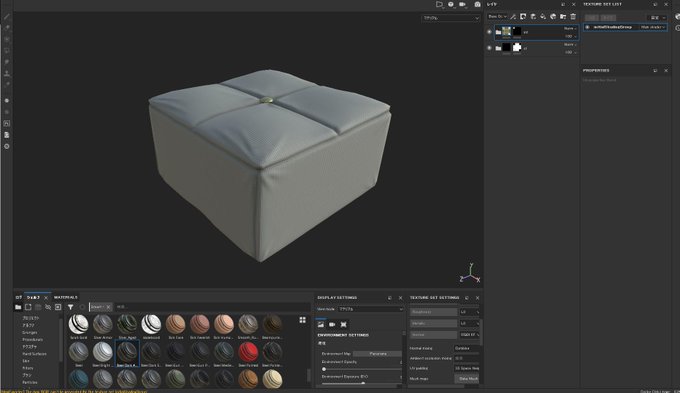Click the mask thumbnail of the top layer
The height and width of the screenshot is (393, 680).
pos(517,32)
